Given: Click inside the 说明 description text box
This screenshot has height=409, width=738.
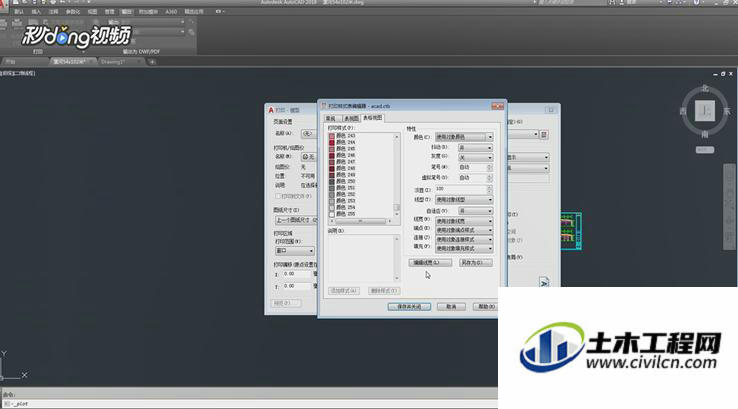Looking at the screenshot, I should click(360, 258).
